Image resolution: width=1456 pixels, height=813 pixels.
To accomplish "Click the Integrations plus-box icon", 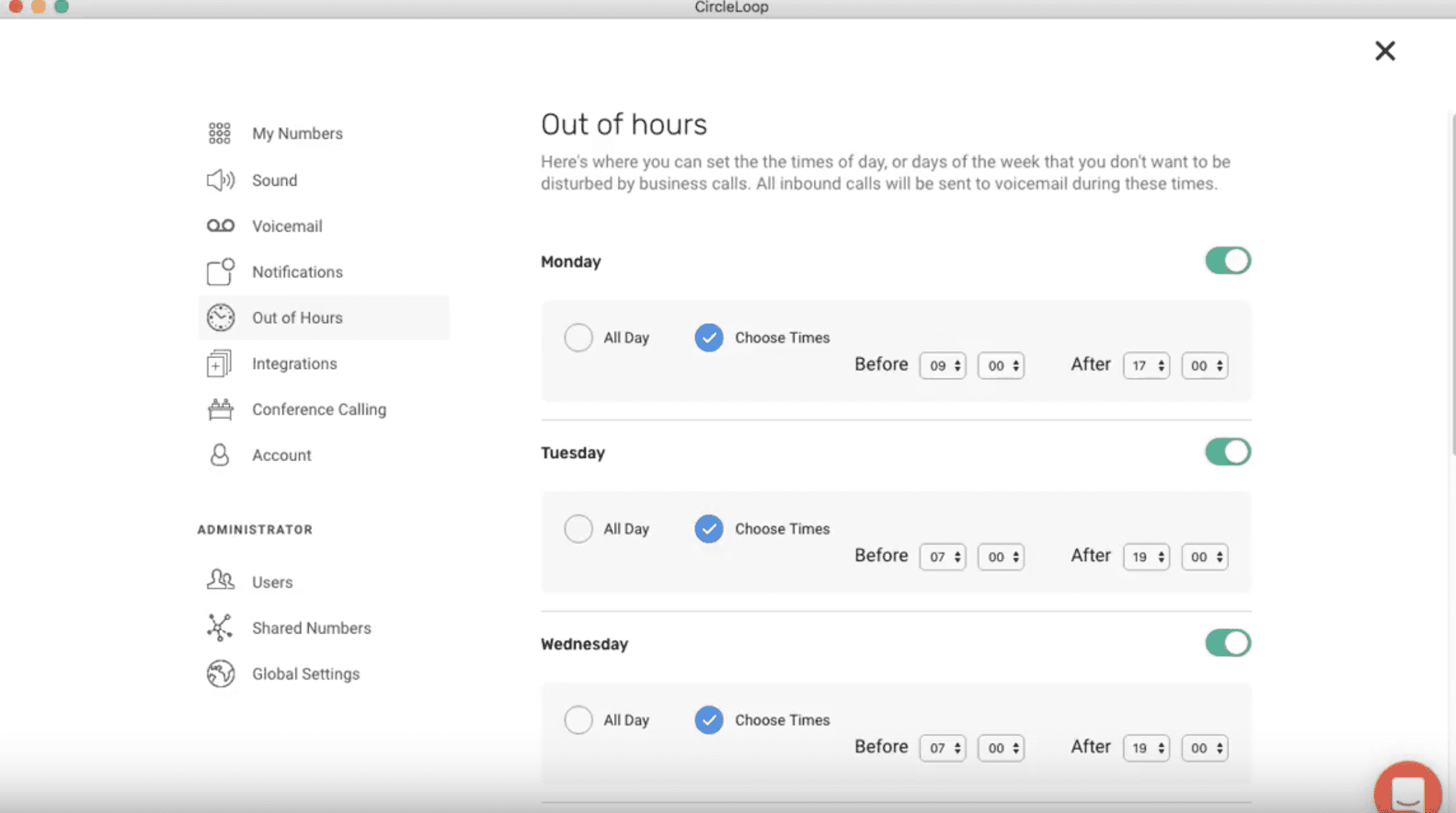I will [x=219, y=364].
